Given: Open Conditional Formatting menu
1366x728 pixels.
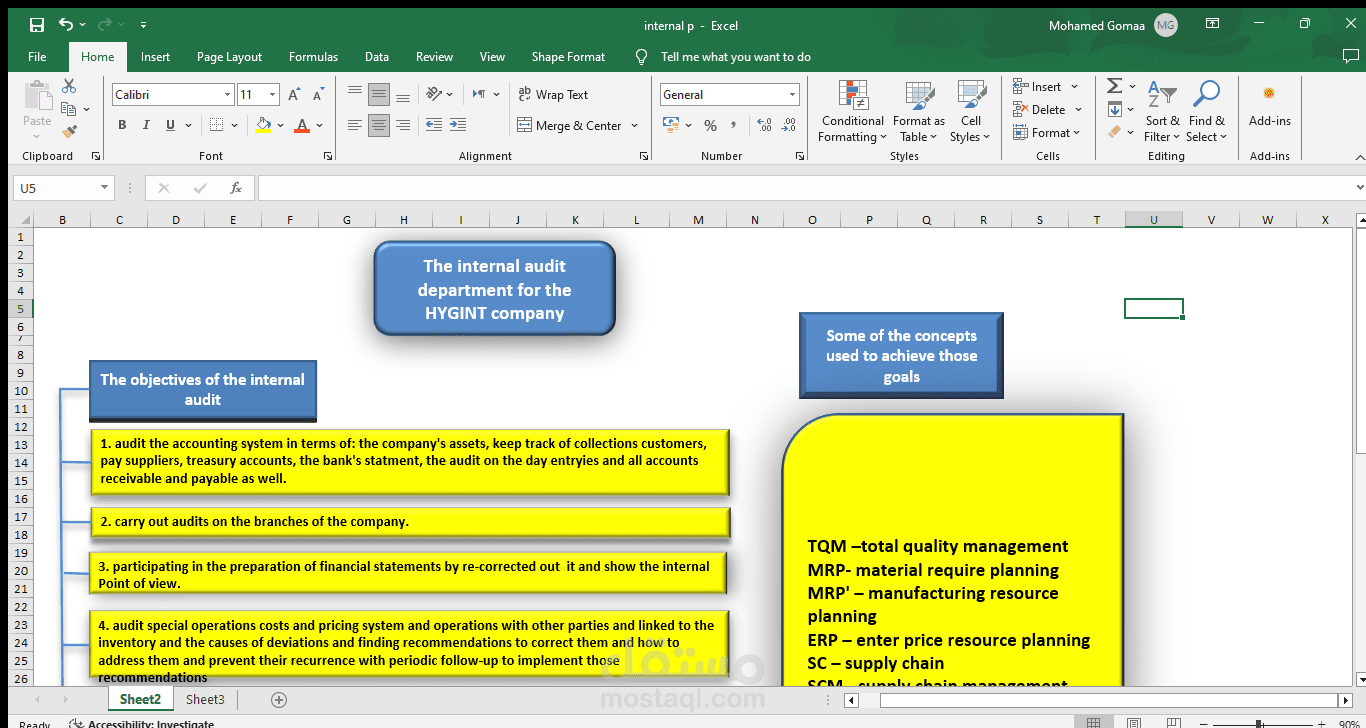Looking at the screenshot, I should coord(852,111).
